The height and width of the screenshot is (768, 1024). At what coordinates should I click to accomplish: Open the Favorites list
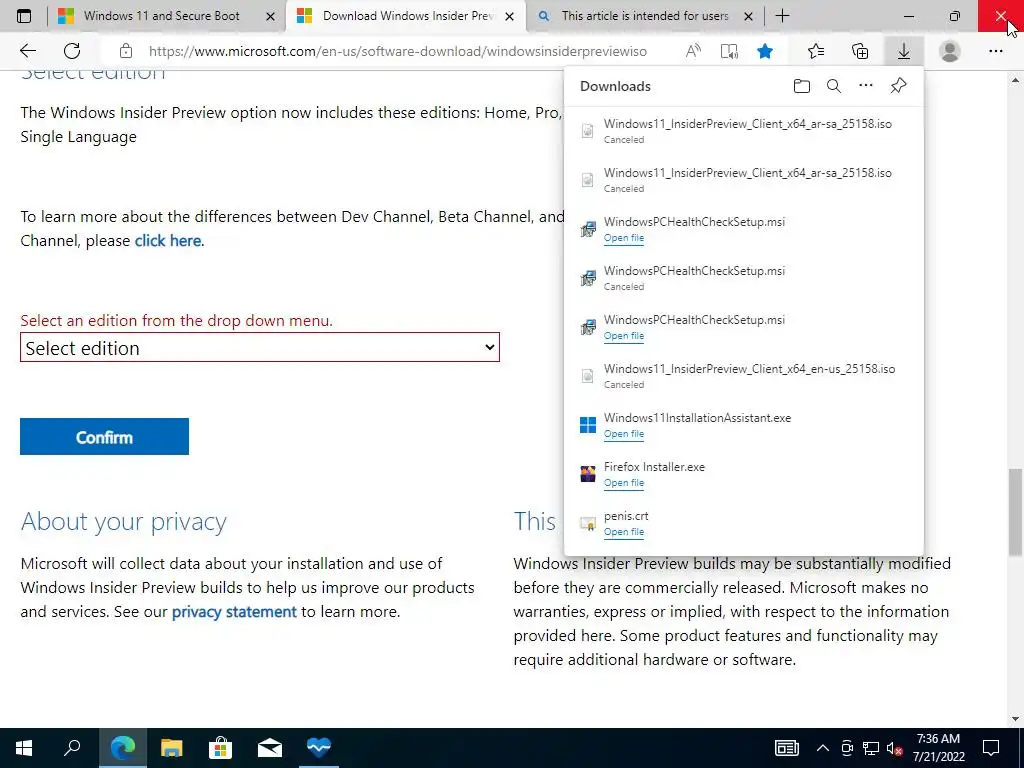pyautogui.click(x=816, y=51)
